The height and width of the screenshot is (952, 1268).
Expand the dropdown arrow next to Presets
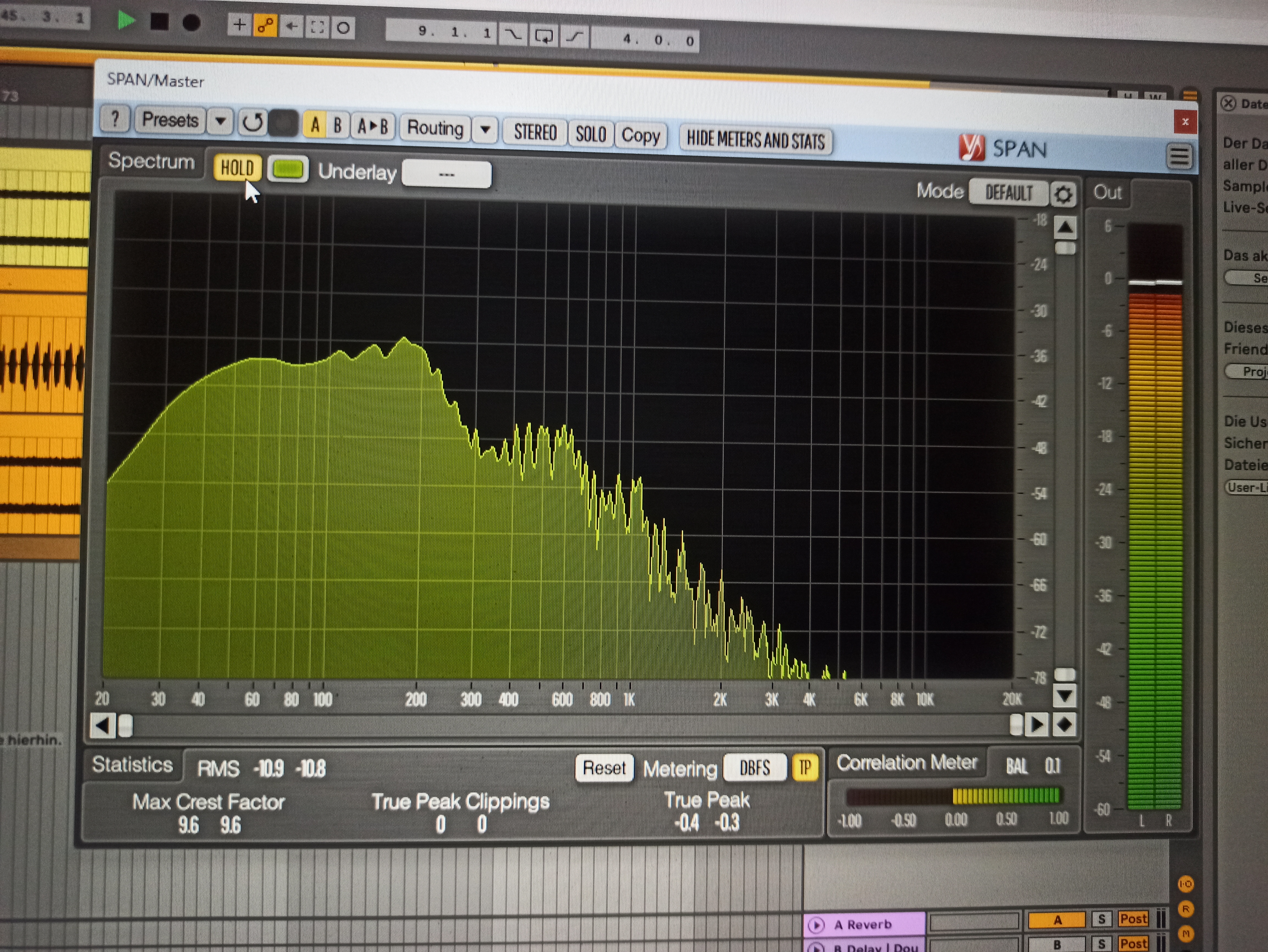click(x=220, y=121)
